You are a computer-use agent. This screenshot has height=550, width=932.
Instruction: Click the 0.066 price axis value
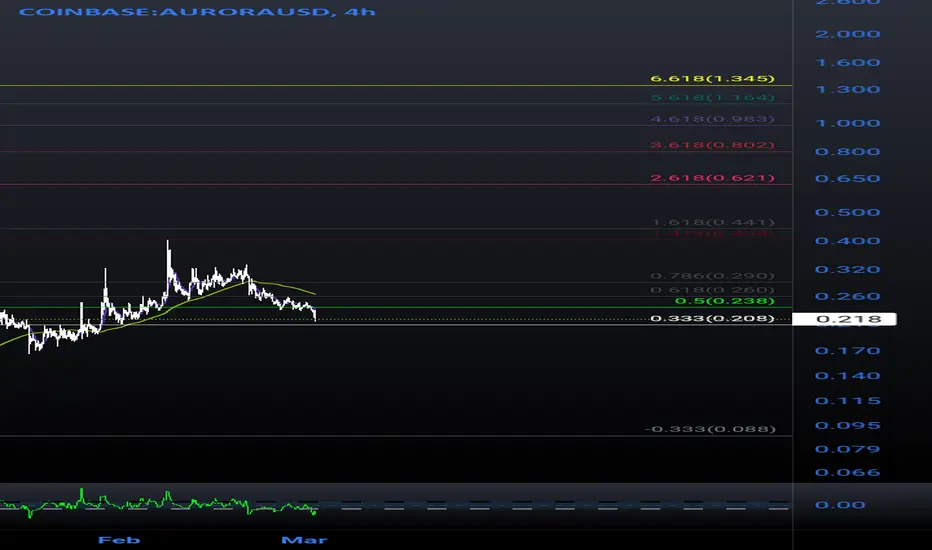[848, 473]
